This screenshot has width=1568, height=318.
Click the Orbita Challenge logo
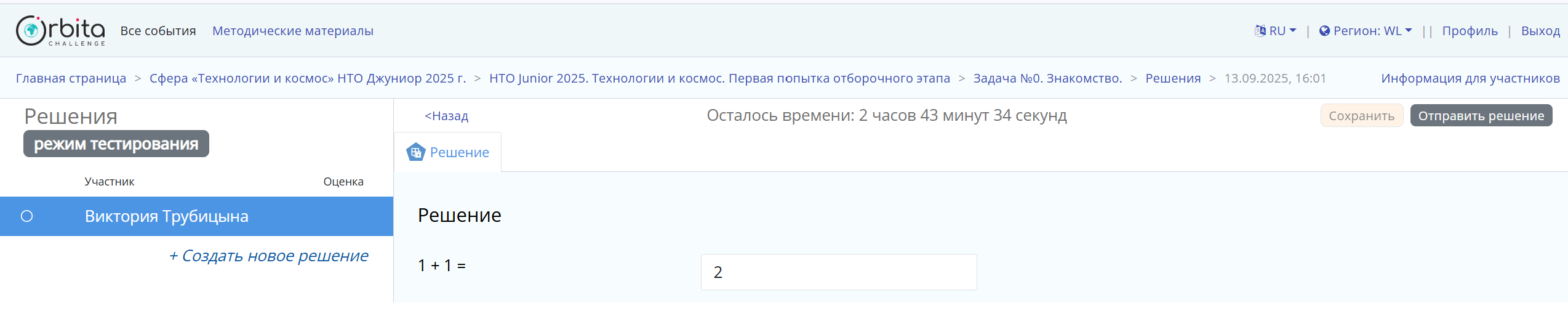pyautogui.click(x=60, y=31)
